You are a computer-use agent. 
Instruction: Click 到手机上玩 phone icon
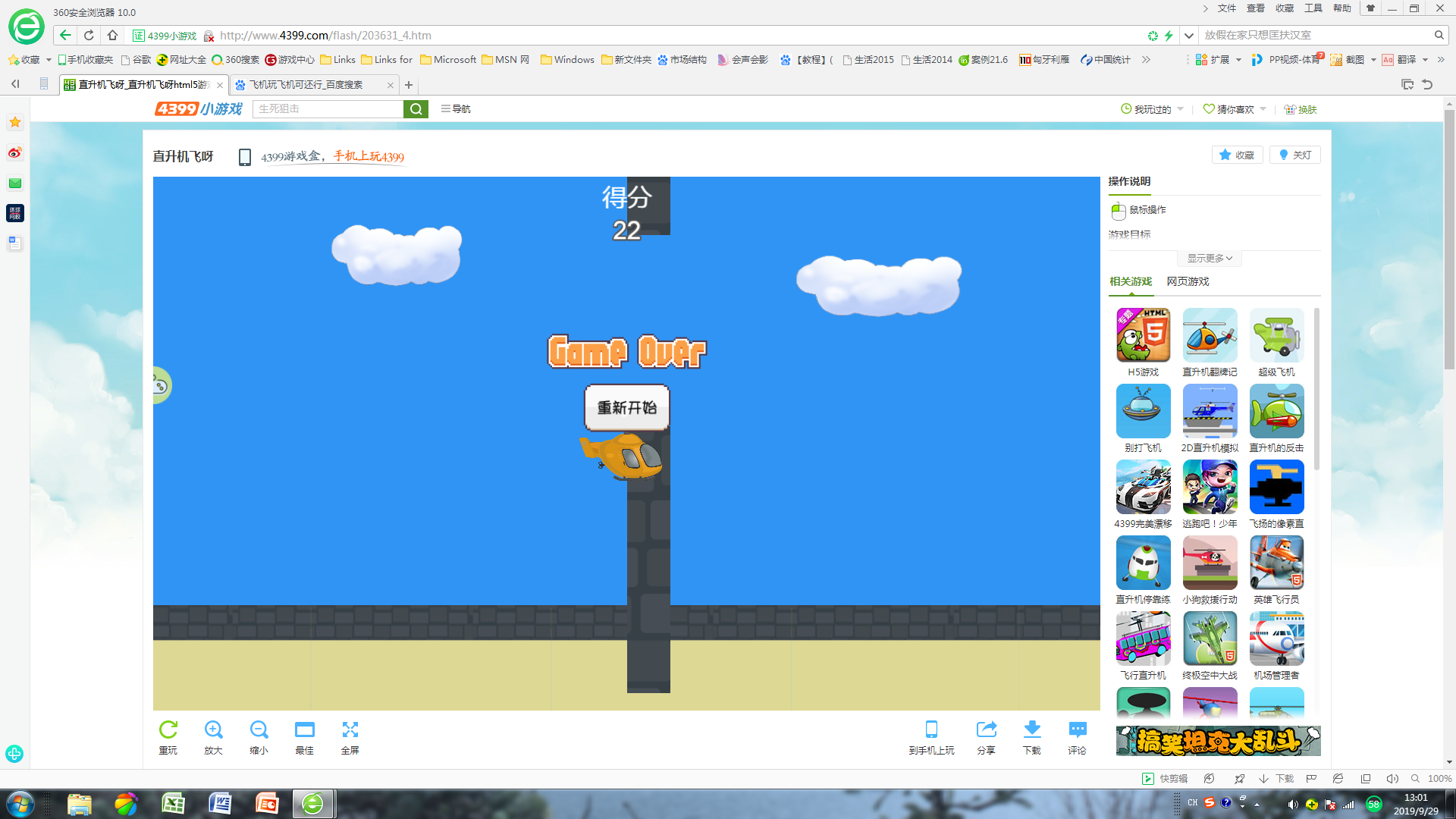pos(931,730)
